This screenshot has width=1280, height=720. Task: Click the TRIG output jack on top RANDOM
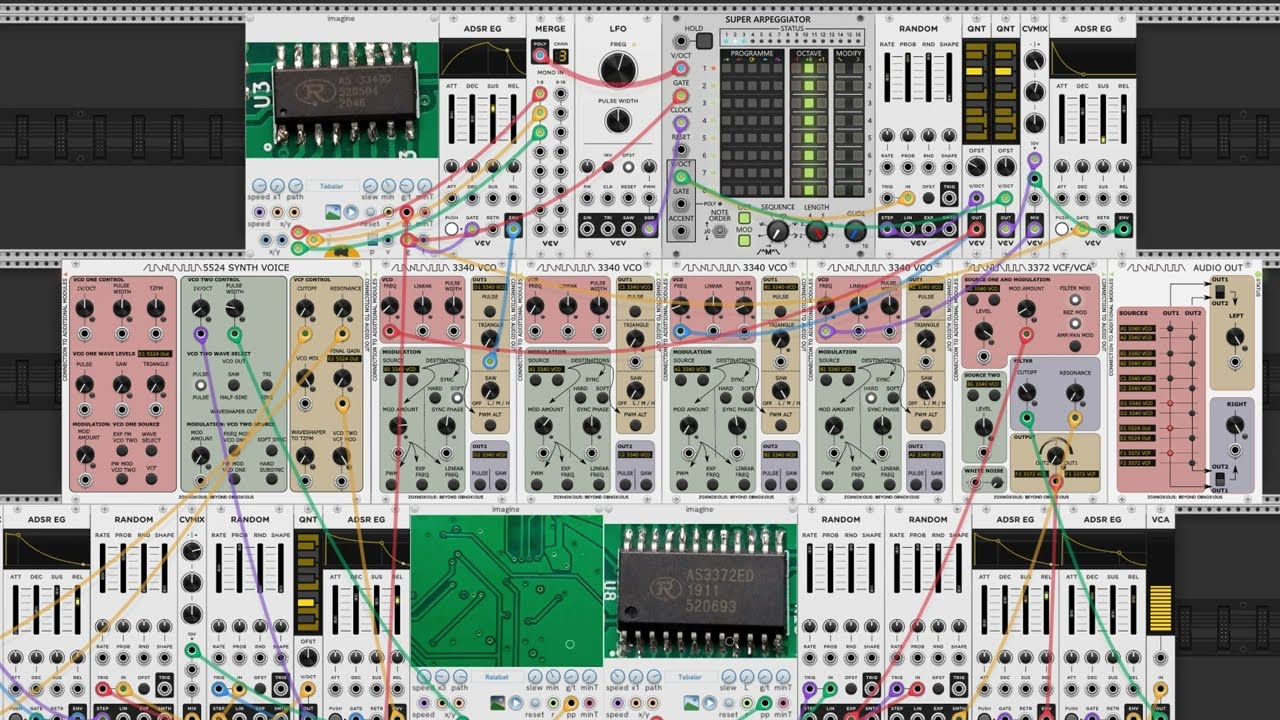pos(949,198)
